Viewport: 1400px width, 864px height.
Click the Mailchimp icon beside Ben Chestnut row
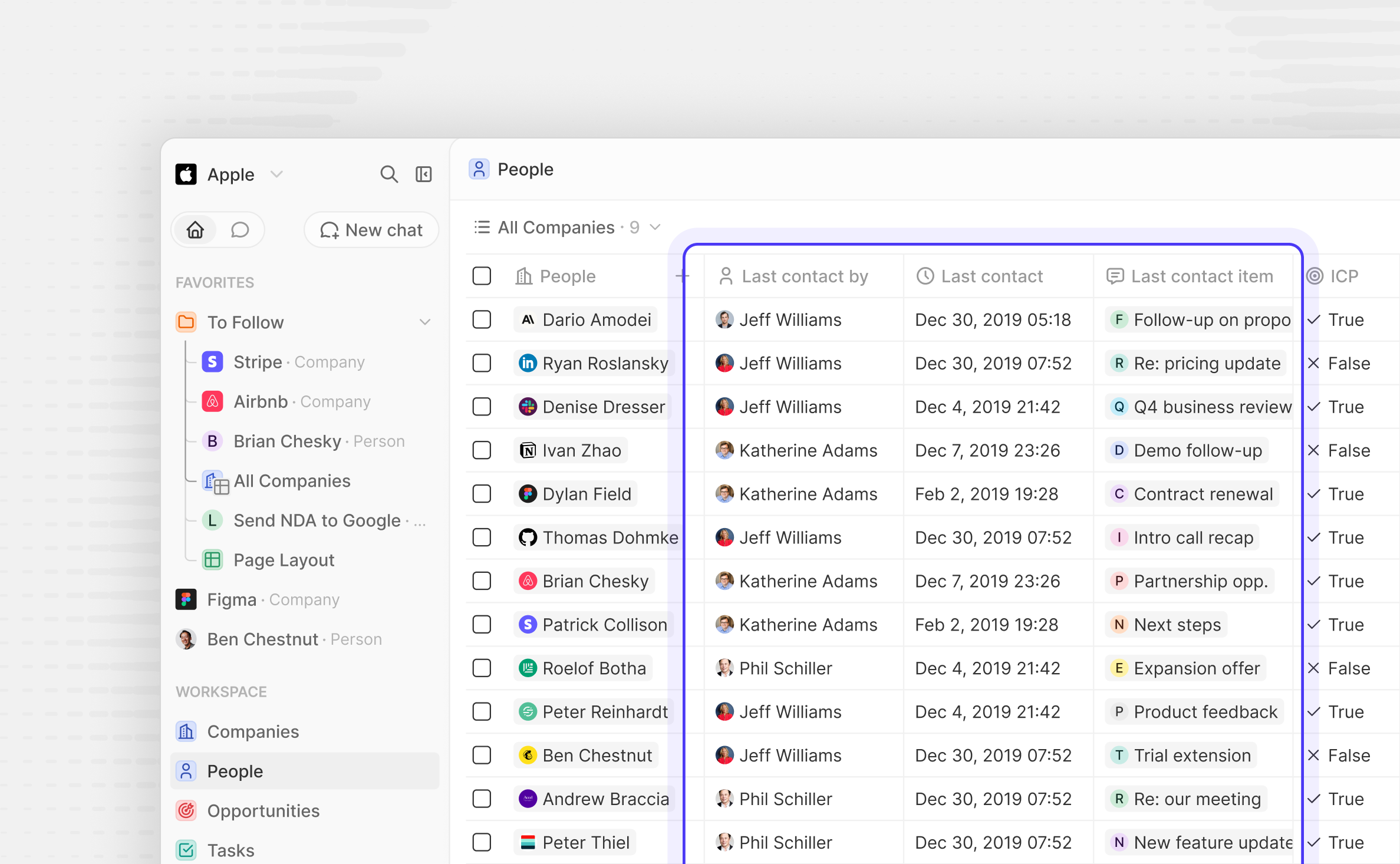(x=528, y=756)
